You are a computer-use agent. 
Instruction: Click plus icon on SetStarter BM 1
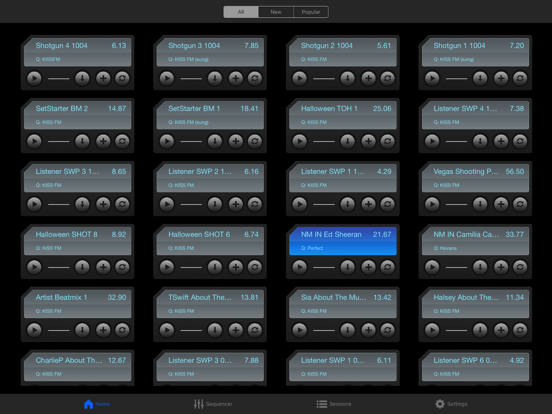point(236,141)
